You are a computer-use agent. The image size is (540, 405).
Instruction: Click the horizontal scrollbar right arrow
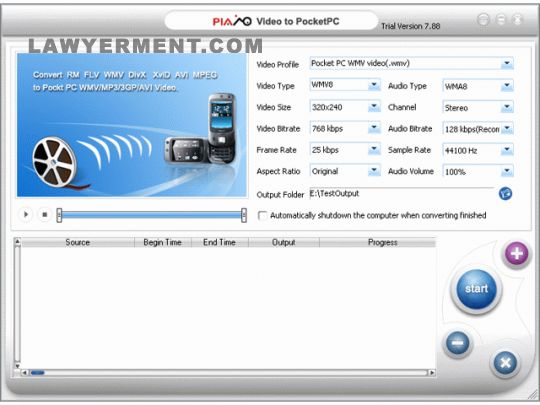click(x=432, y=373)
